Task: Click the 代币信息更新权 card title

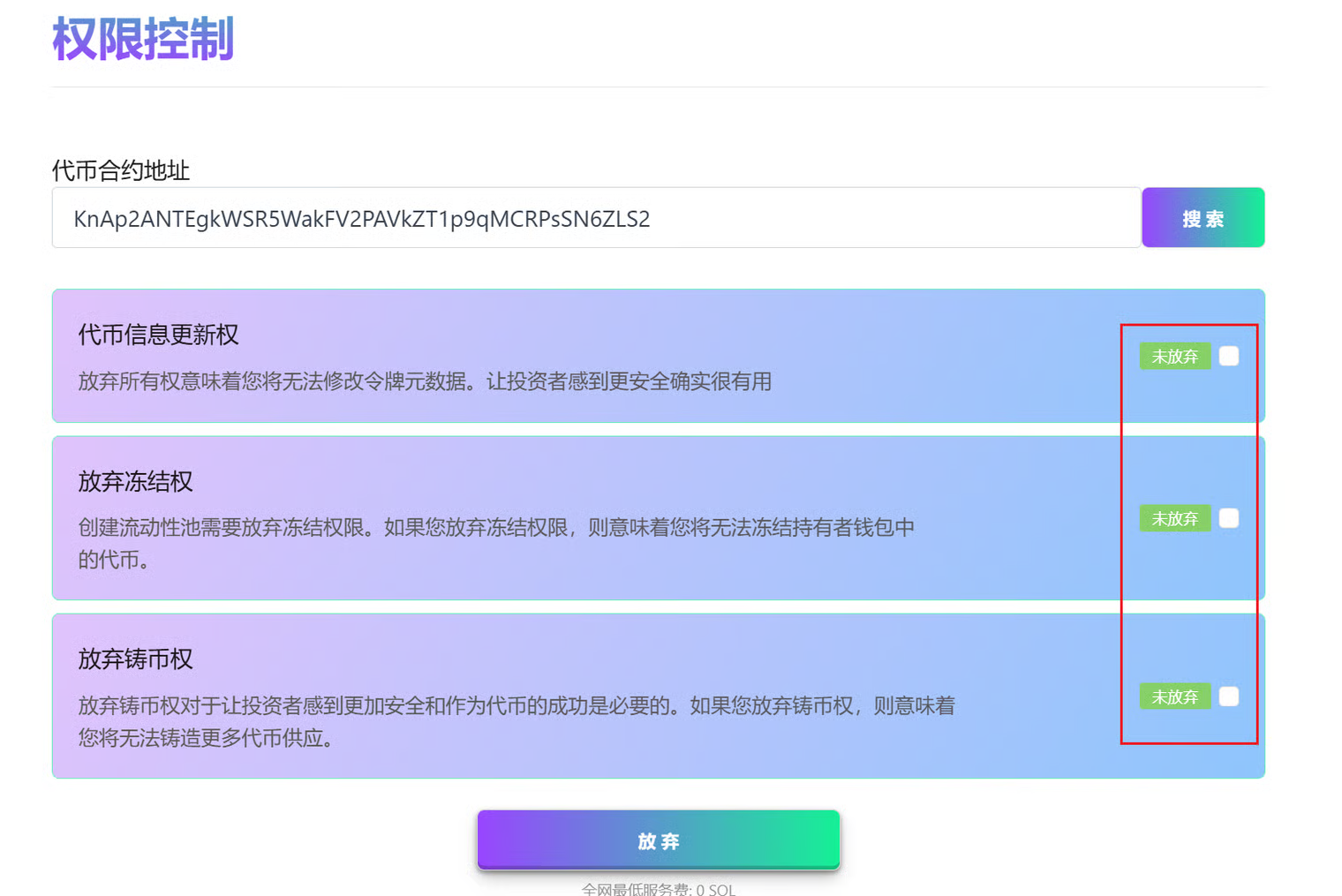Action: [x=158, y=335]
